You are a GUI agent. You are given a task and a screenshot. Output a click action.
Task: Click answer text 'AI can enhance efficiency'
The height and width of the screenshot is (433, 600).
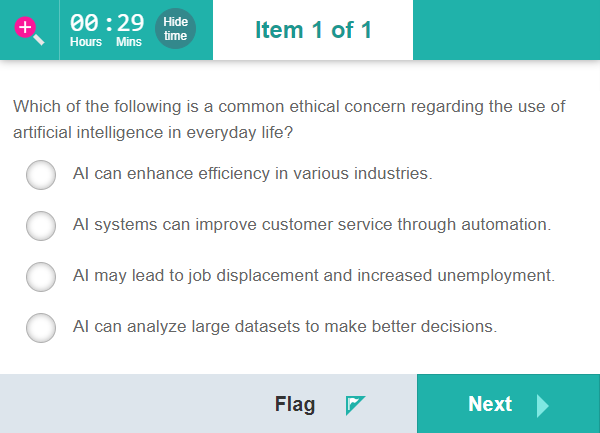click(252, 174)
